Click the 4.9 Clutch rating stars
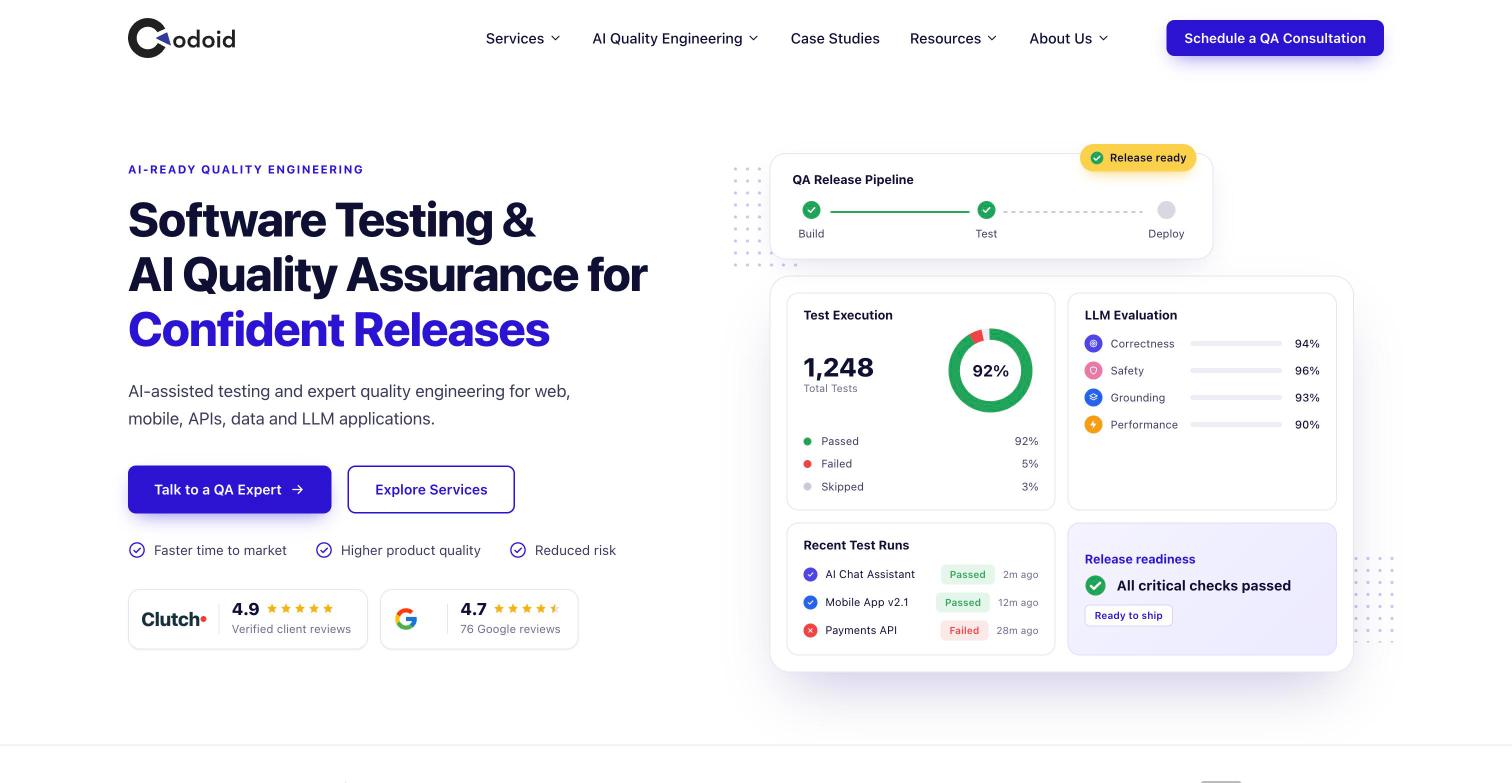This screenshot has height=783, width=1512. click(300, 608)
